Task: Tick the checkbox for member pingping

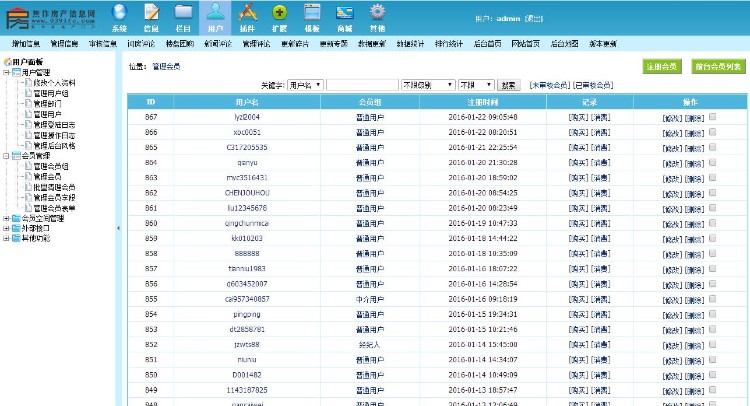Action: [x=712, y=314]
